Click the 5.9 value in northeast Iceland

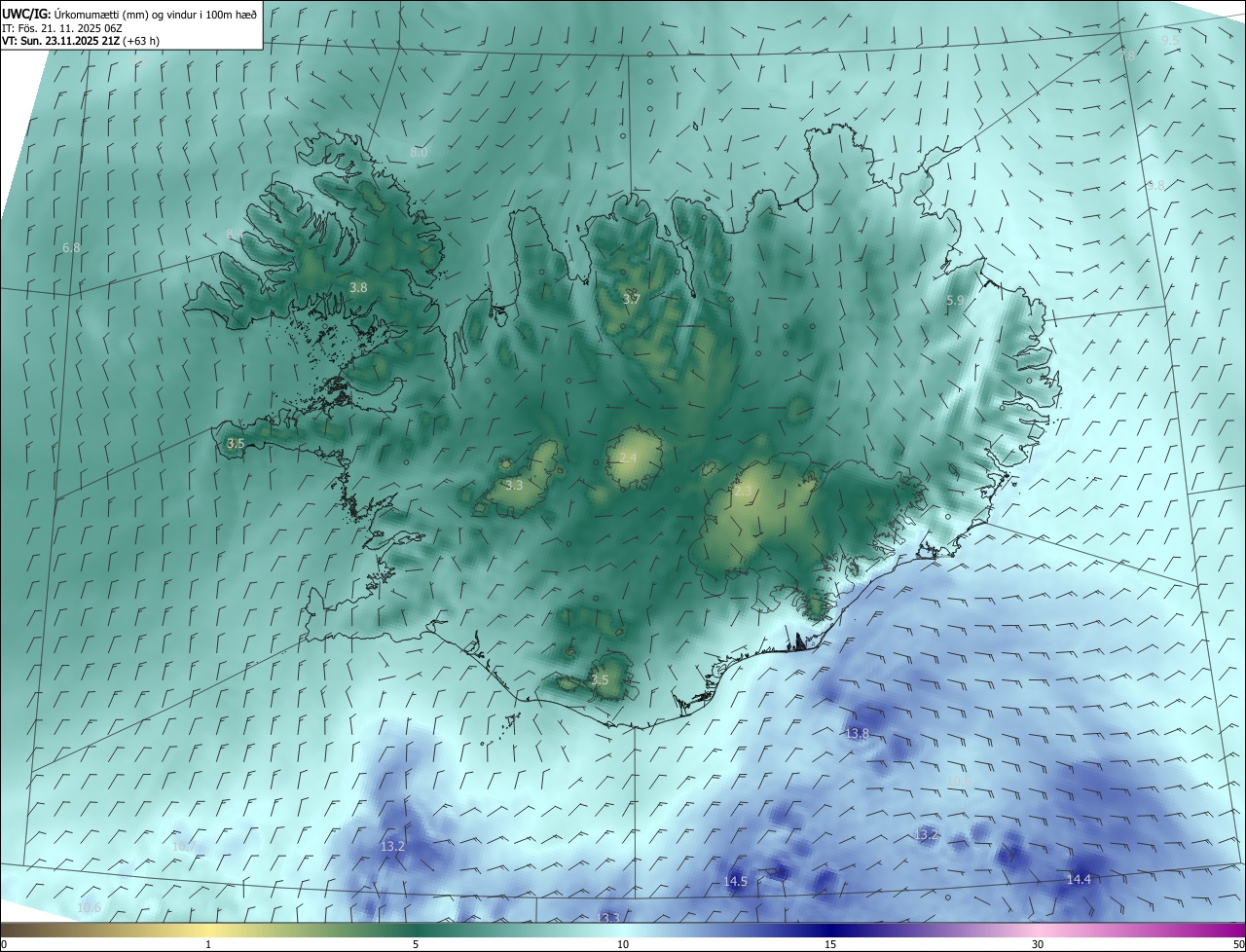coord(955,301)
